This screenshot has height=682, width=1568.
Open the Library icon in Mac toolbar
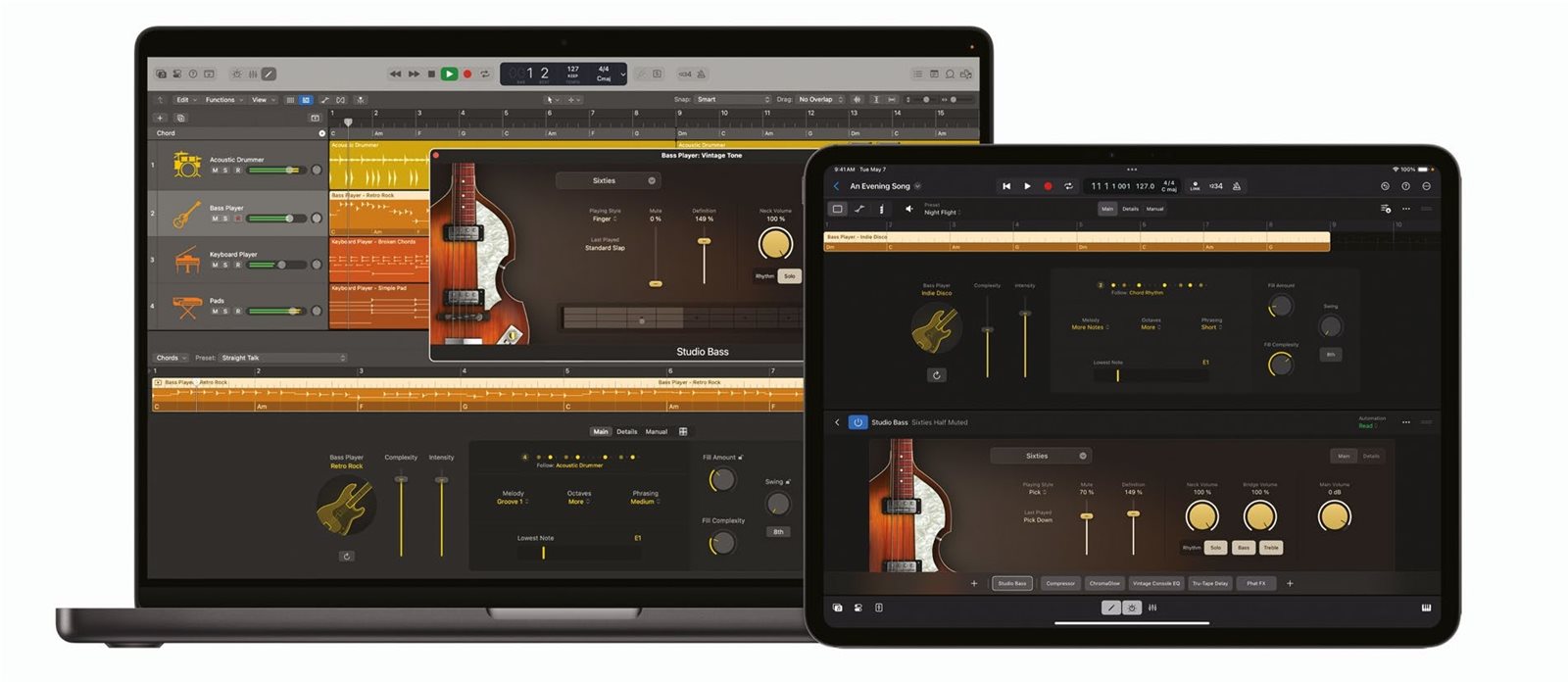coord(162,73)
